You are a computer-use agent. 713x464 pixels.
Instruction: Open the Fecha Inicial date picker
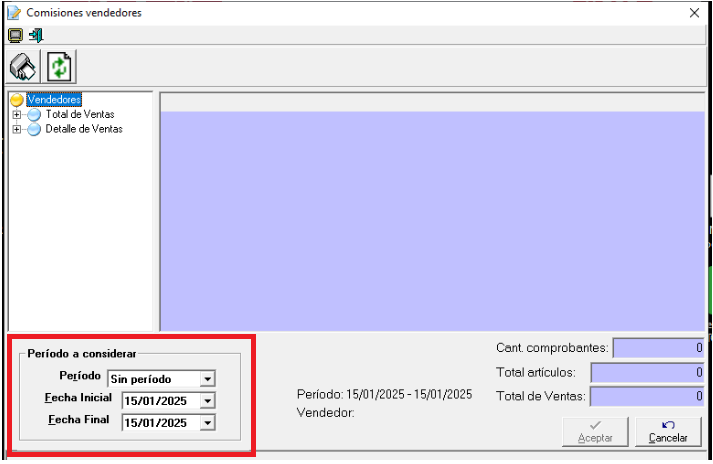coord(207,401)
